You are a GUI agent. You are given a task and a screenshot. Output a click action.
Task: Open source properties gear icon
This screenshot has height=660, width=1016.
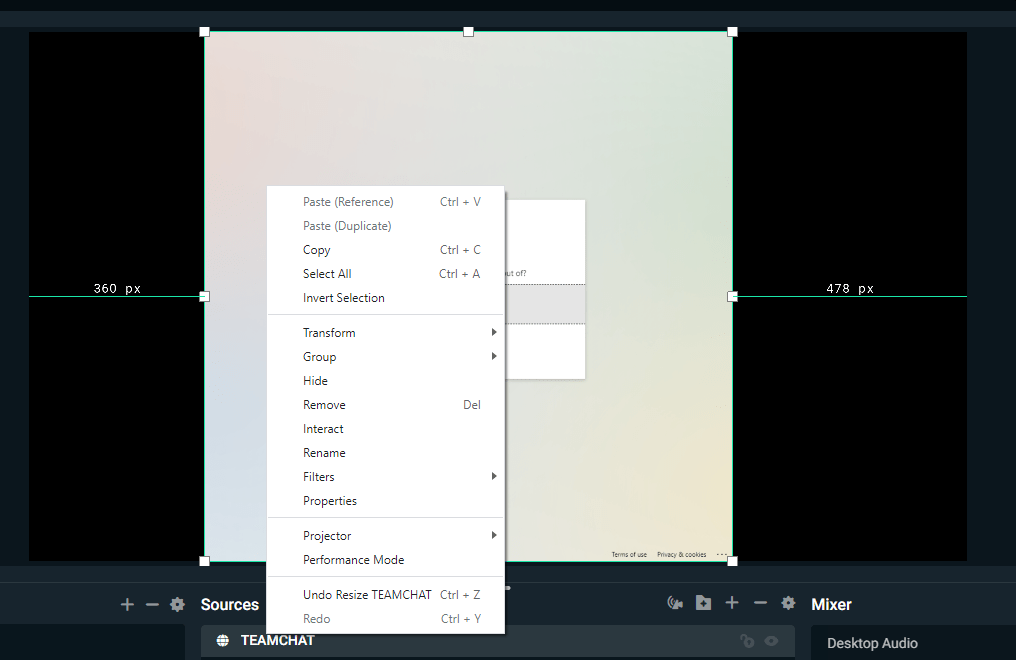tap(788, 603)
